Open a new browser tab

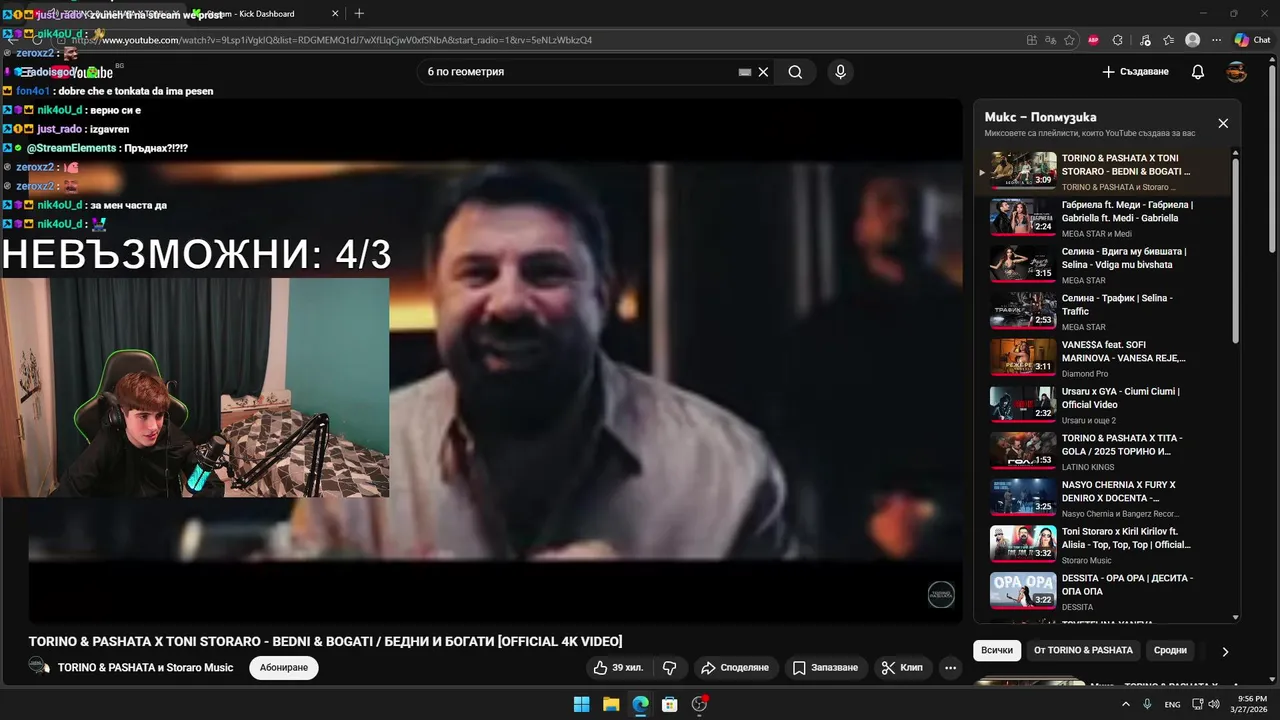click(x=359, y=13)
